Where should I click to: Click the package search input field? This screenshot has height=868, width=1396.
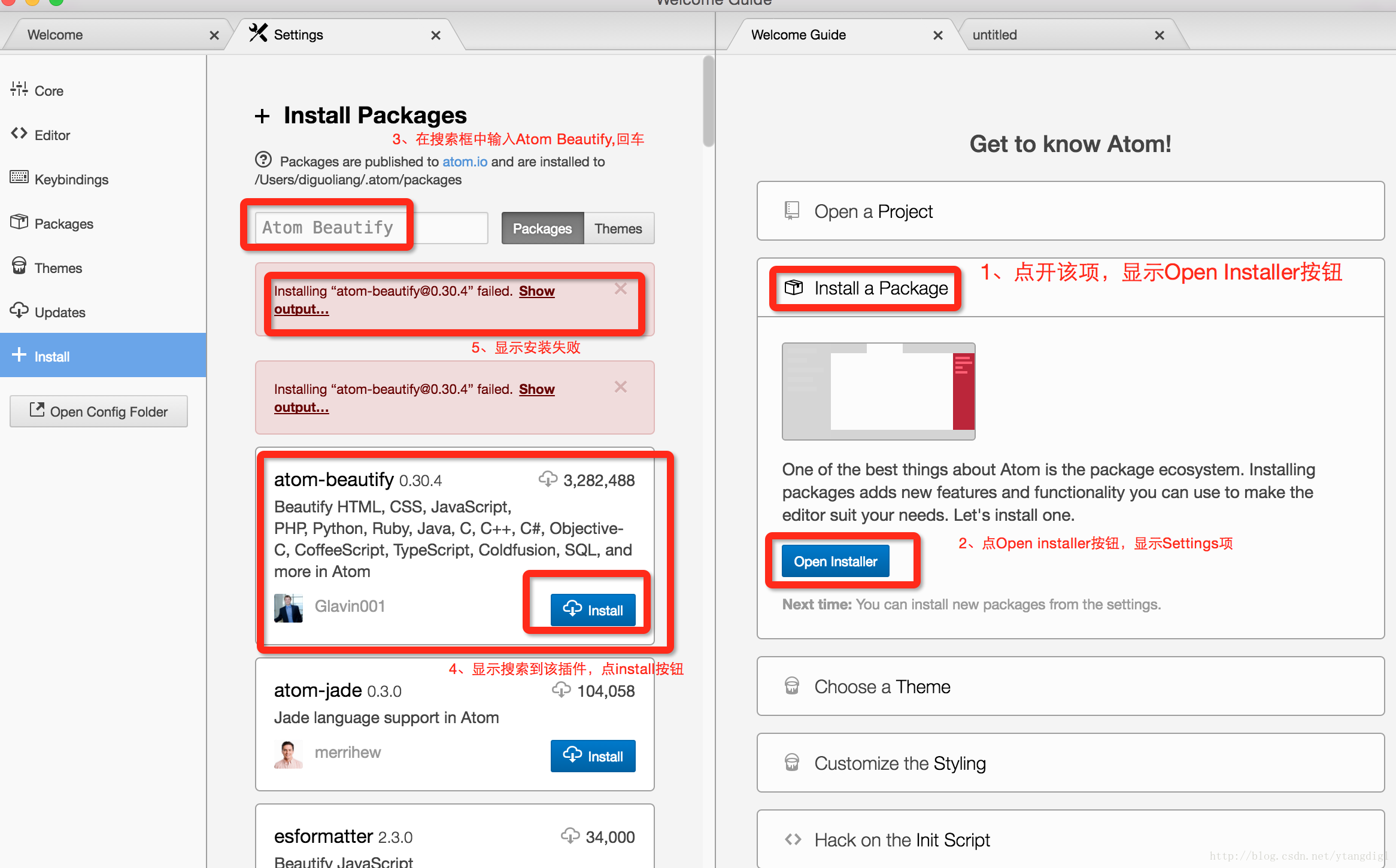(x=371, y=227)
